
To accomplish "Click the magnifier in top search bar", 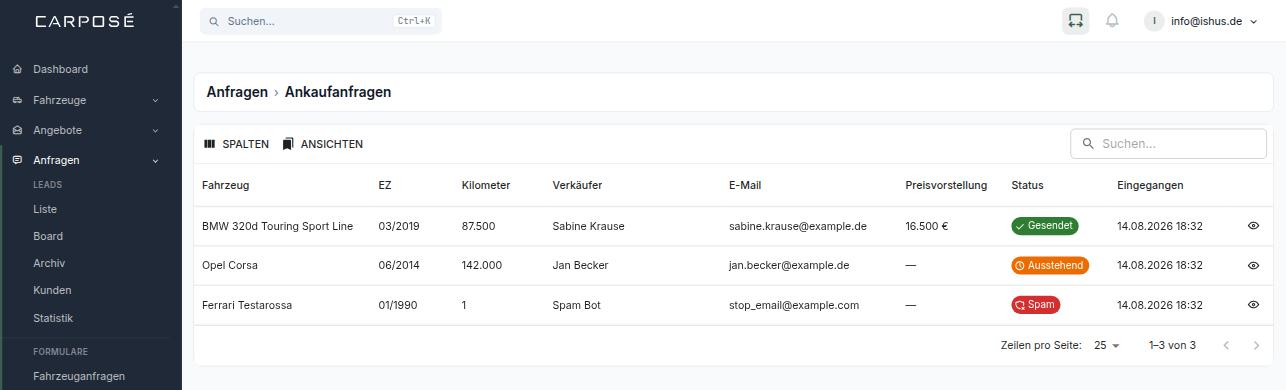I will click(x=214, y=21).
